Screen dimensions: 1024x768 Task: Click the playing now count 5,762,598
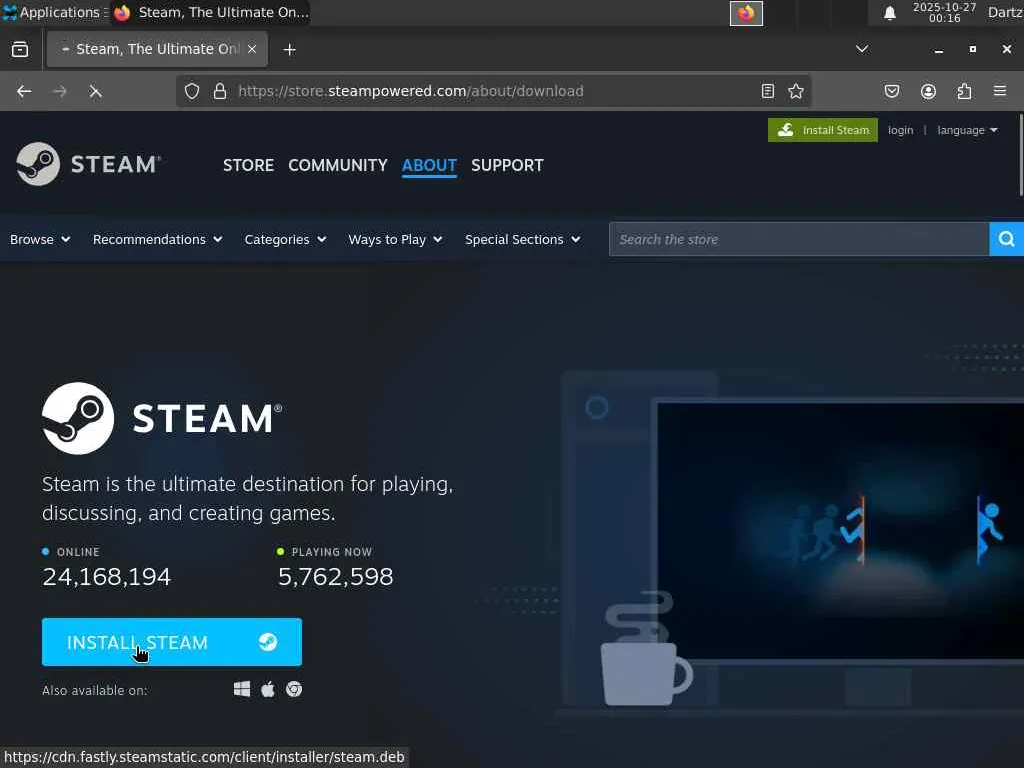click(x=336, y=577)
